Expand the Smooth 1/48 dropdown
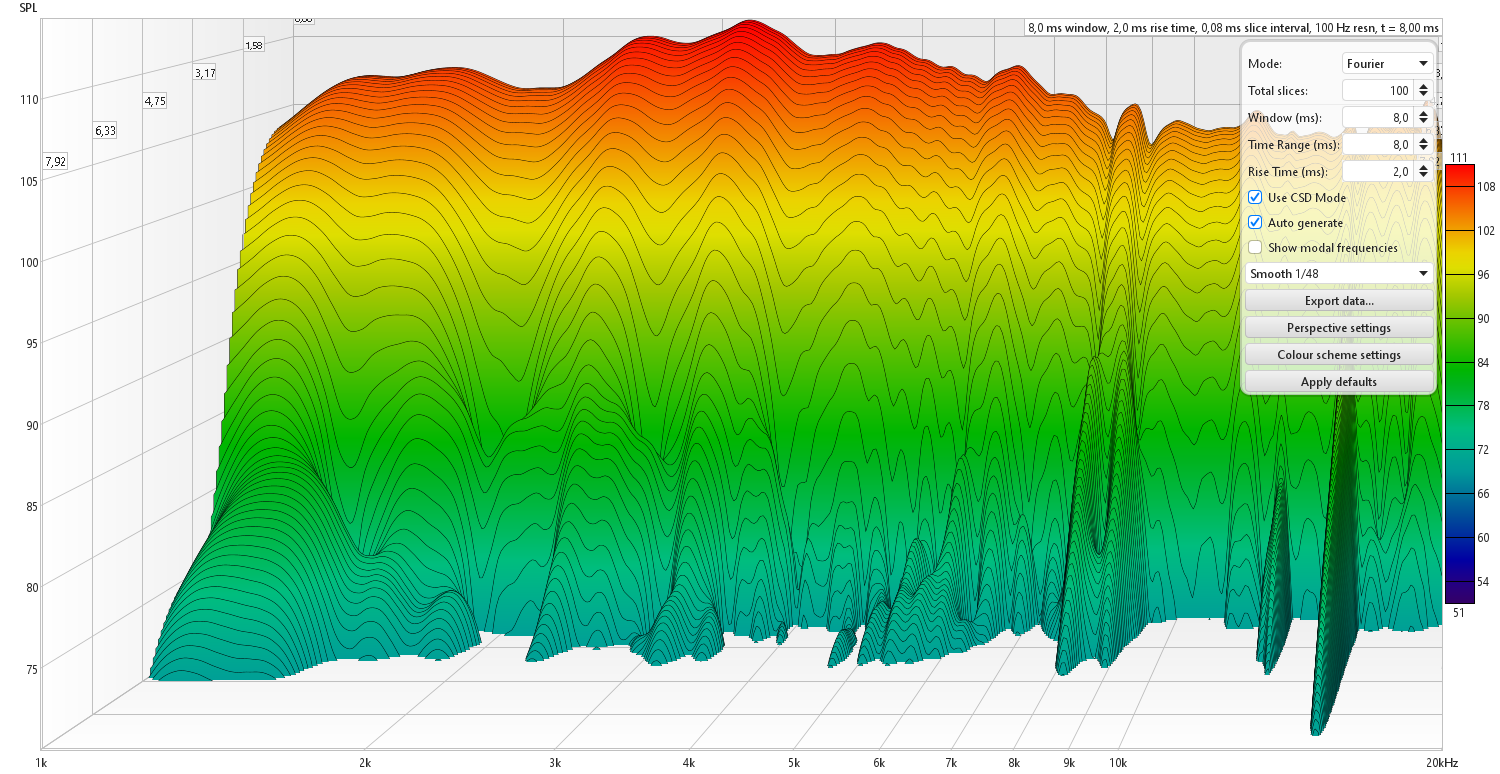1500x774 pixels. coord(1339,274)
